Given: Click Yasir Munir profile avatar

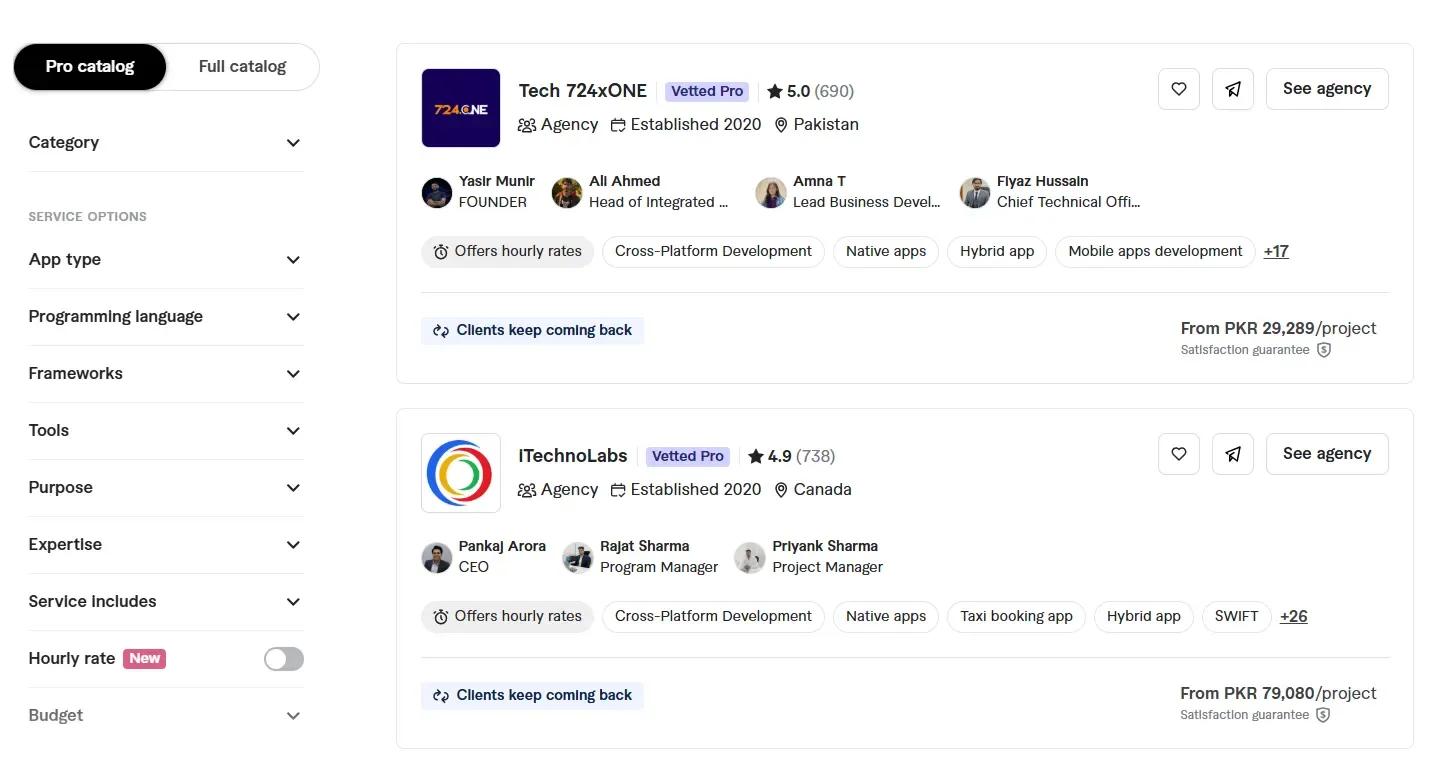Looking at the screenshot, I should point(437,192).
